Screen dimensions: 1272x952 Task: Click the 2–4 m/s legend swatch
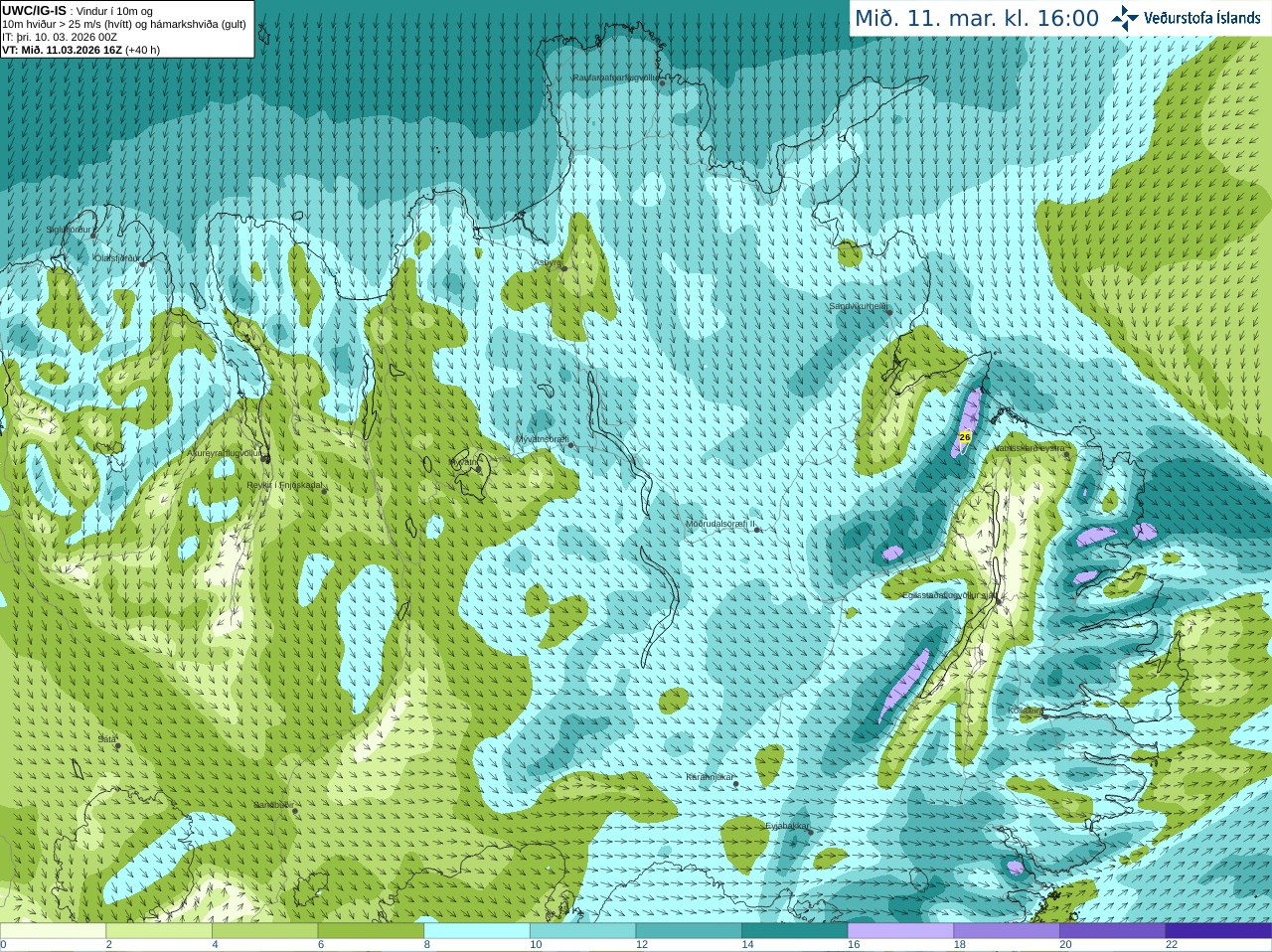tap(159, 931)
